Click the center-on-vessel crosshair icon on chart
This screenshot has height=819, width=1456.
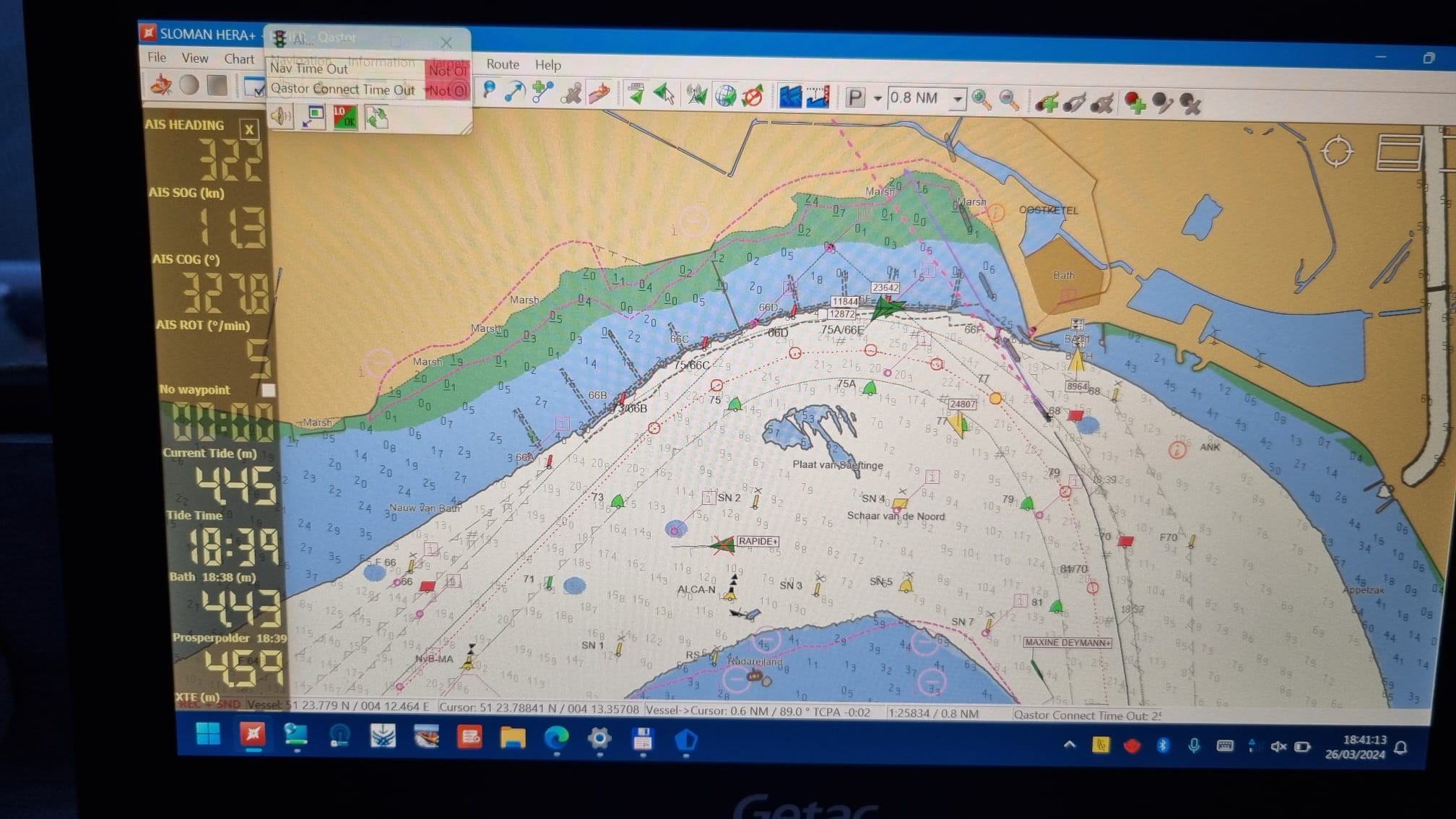(1336, 152)
